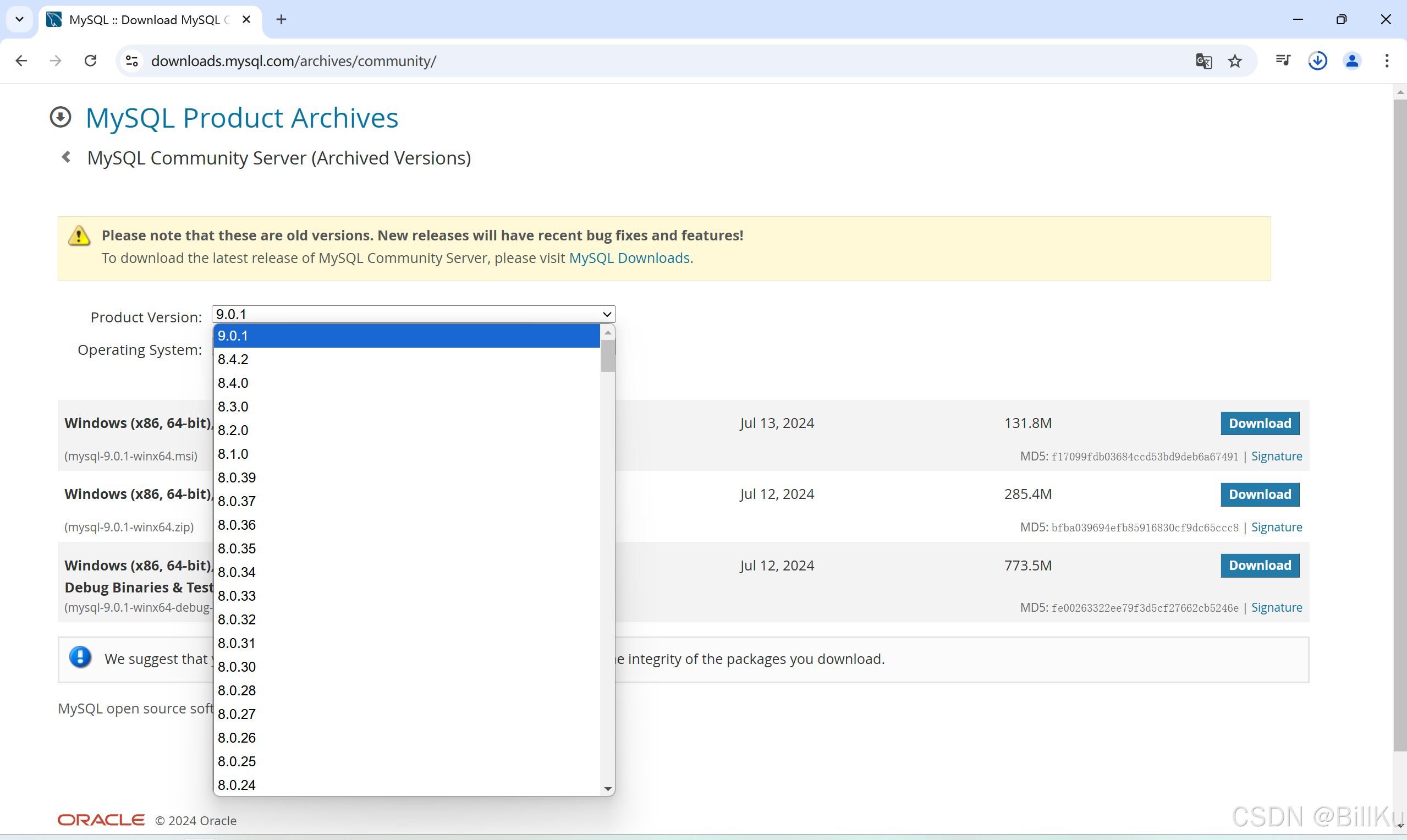1407x840 pixels.
Task: Pick version 8.0.24 from the dropdown
Action: (406, 785)
